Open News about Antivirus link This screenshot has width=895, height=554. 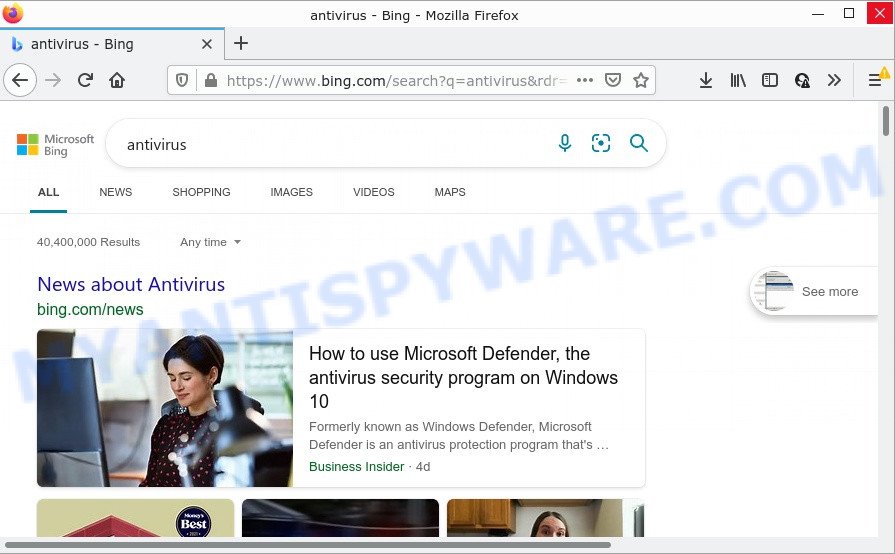[x=131, y=284]
